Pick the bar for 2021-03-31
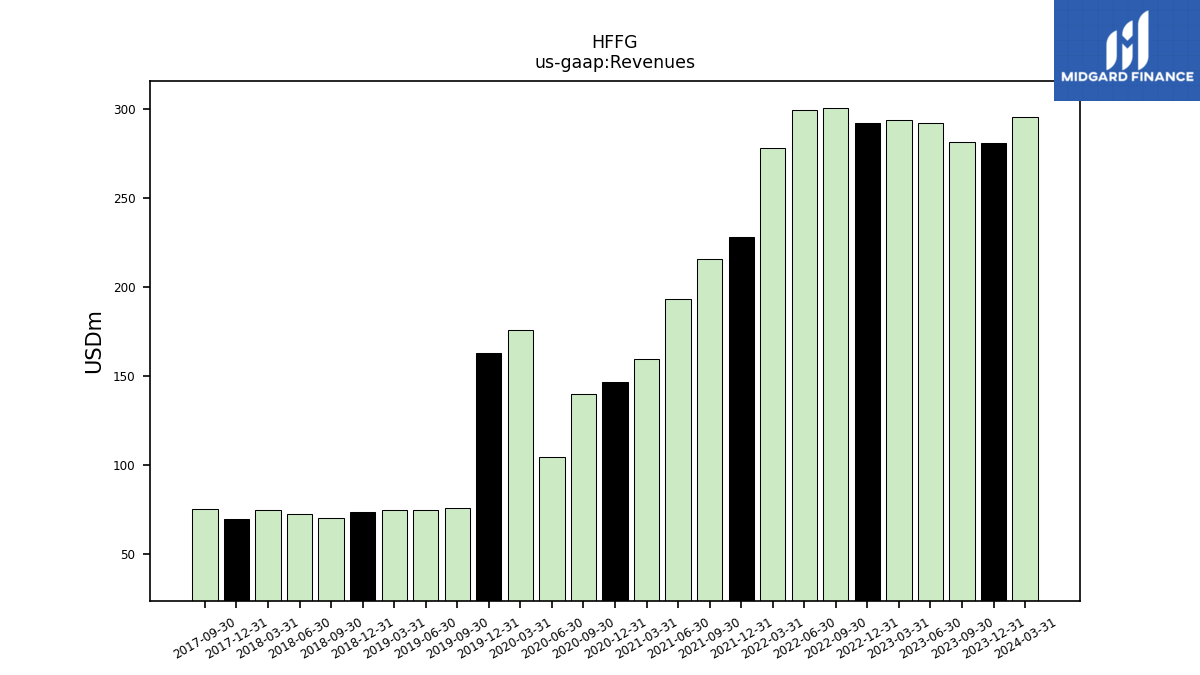The image size is (1200, 675). point(647,480)
